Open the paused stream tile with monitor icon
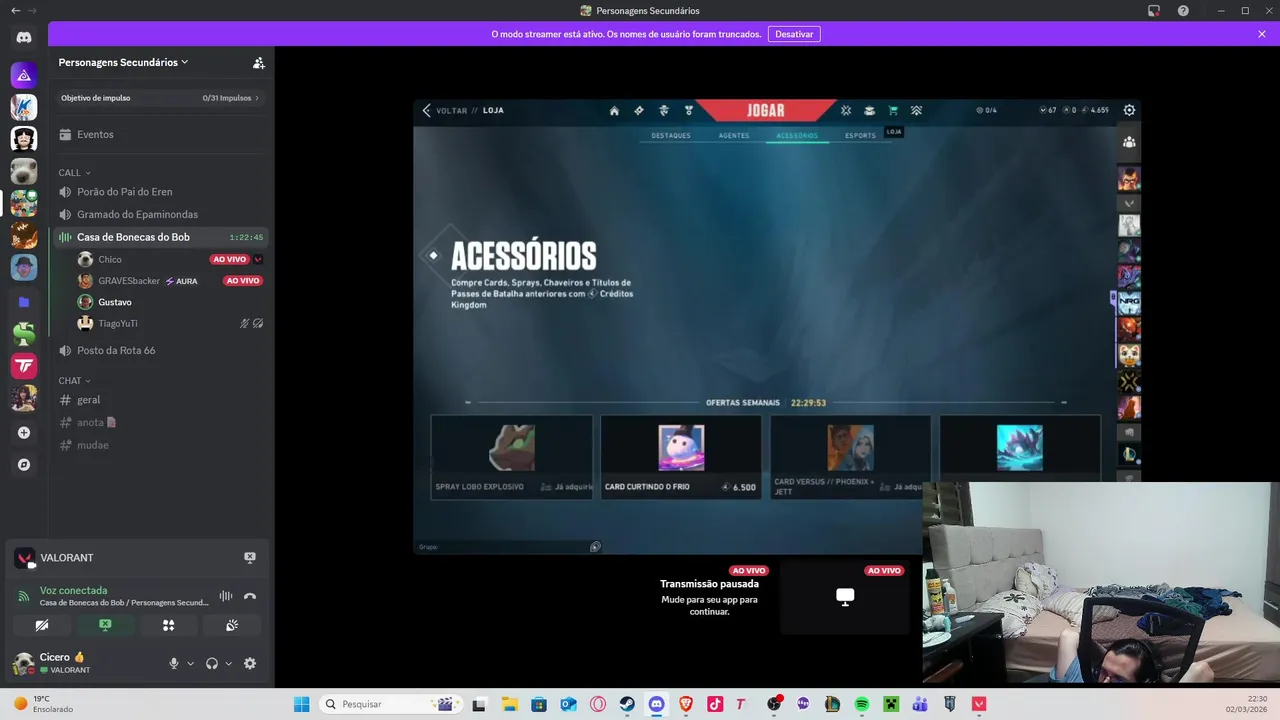The image size is (1280, 720). (x=845, y=597)
